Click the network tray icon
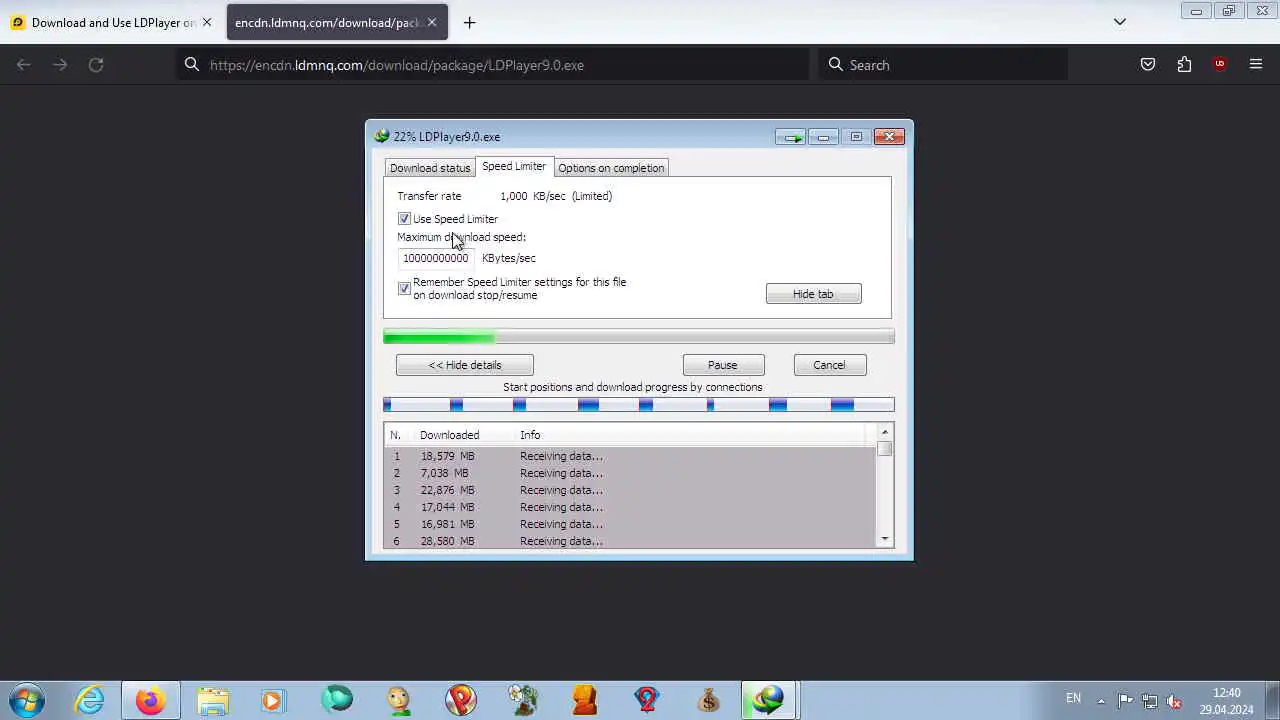 click(1150, 701)
